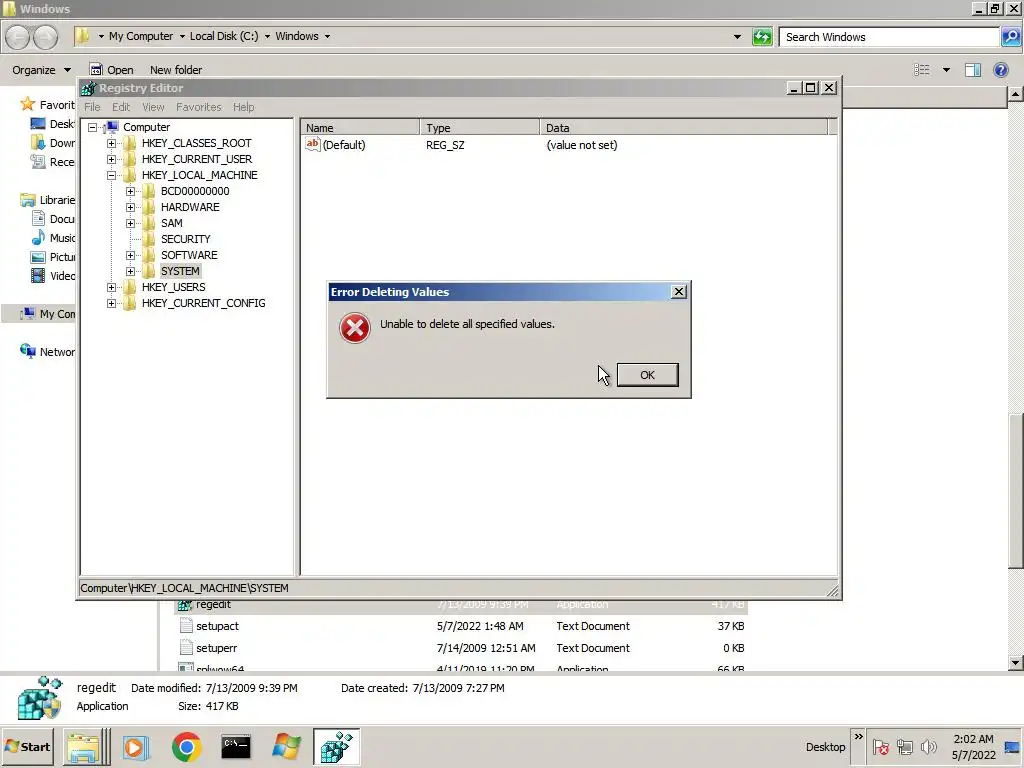The image size is (1024, 768).
Task: Open Registry Editor View menu
Action: [153, 107]
